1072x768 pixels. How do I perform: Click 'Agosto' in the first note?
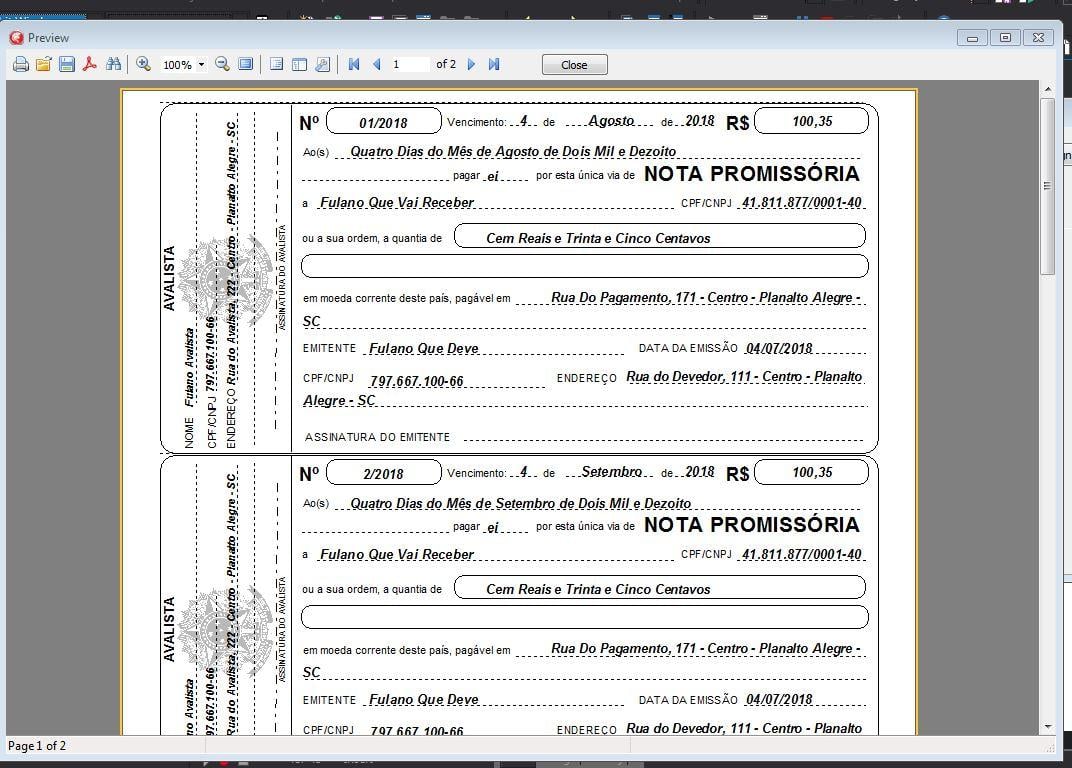pos(611,121)
